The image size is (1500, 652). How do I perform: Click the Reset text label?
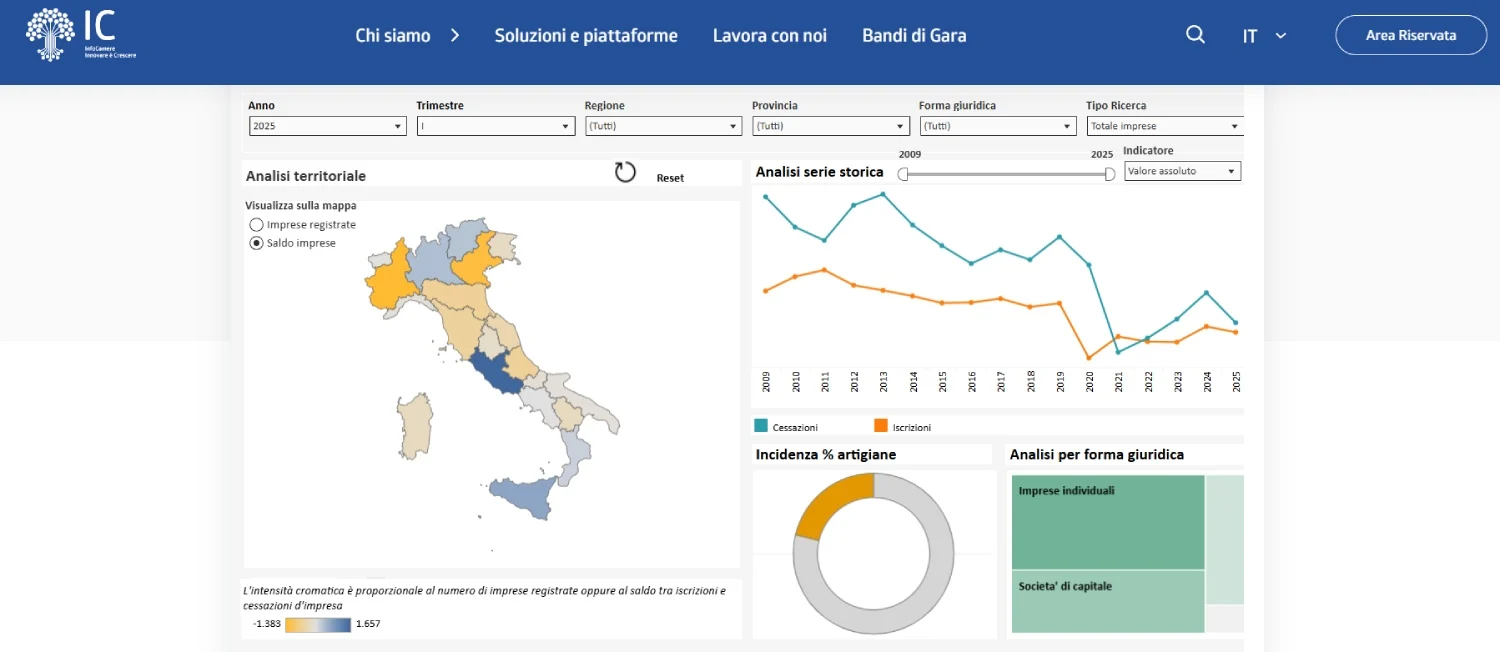(x=669, y=177)
